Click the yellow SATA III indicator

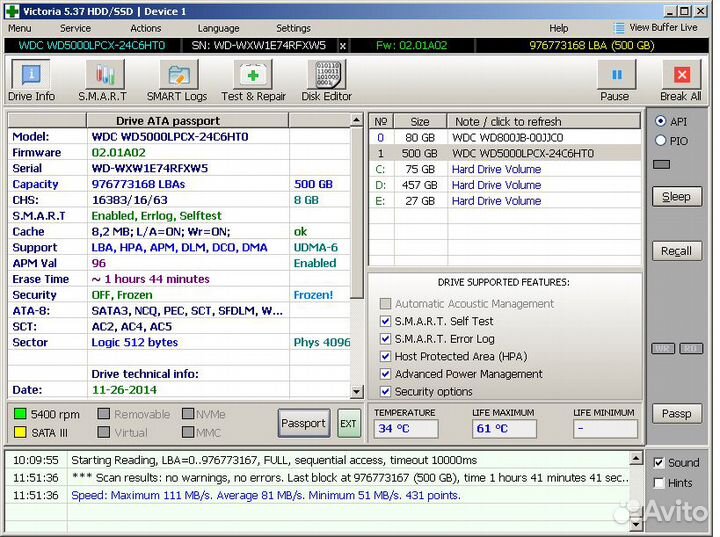(x=20, y=432)
